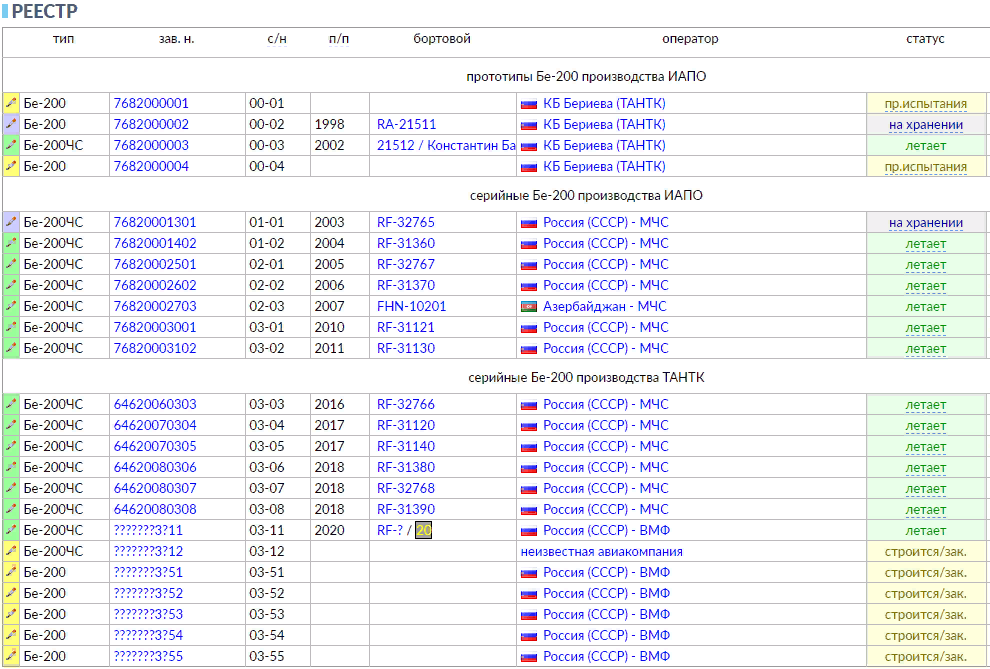990x669 pixels.
Task: Open the registration link RA-21511
Action: [x=407, y=124]
